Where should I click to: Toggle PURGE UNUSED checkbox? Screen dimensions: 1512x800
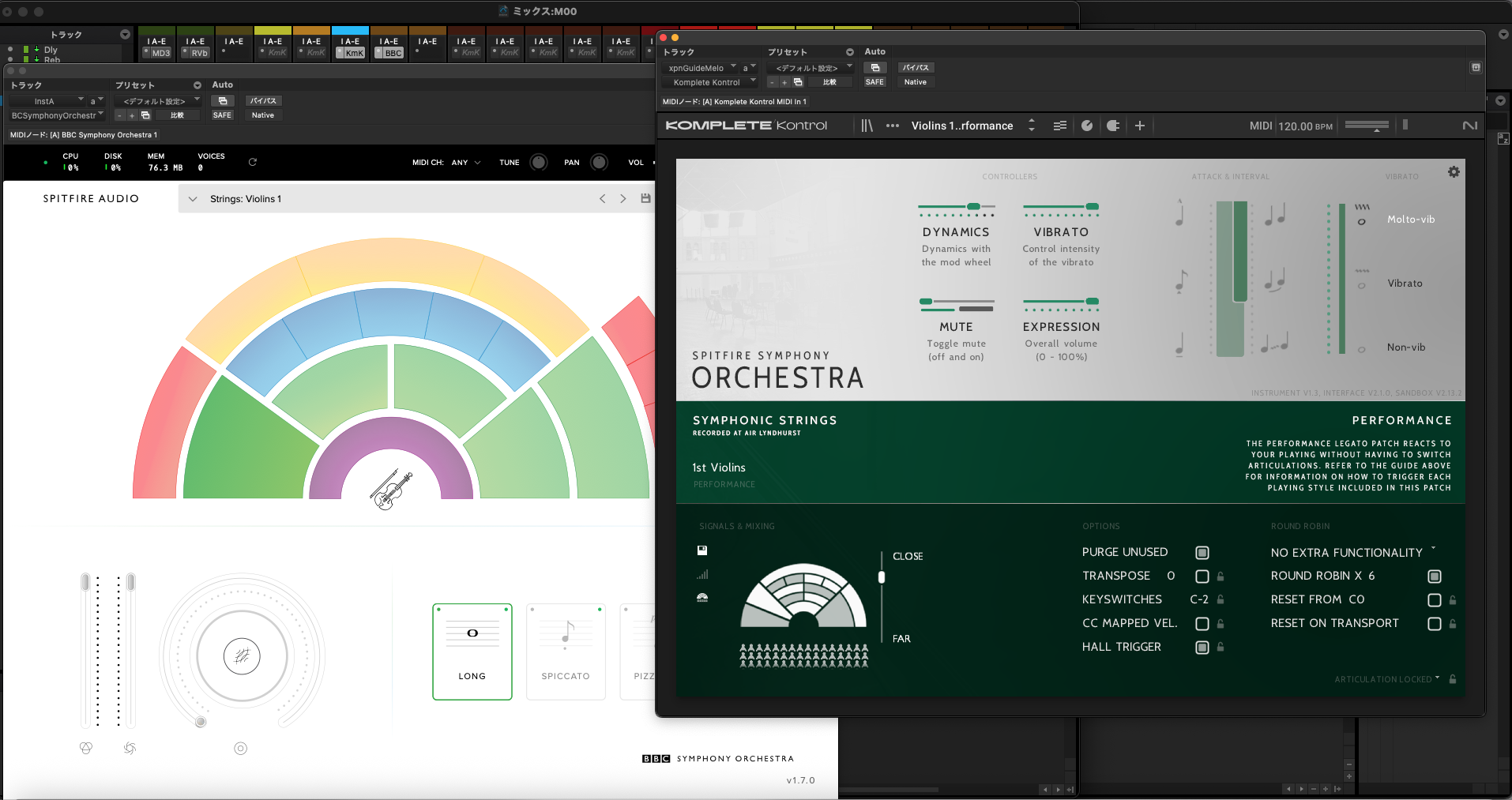click(1202, 553)
